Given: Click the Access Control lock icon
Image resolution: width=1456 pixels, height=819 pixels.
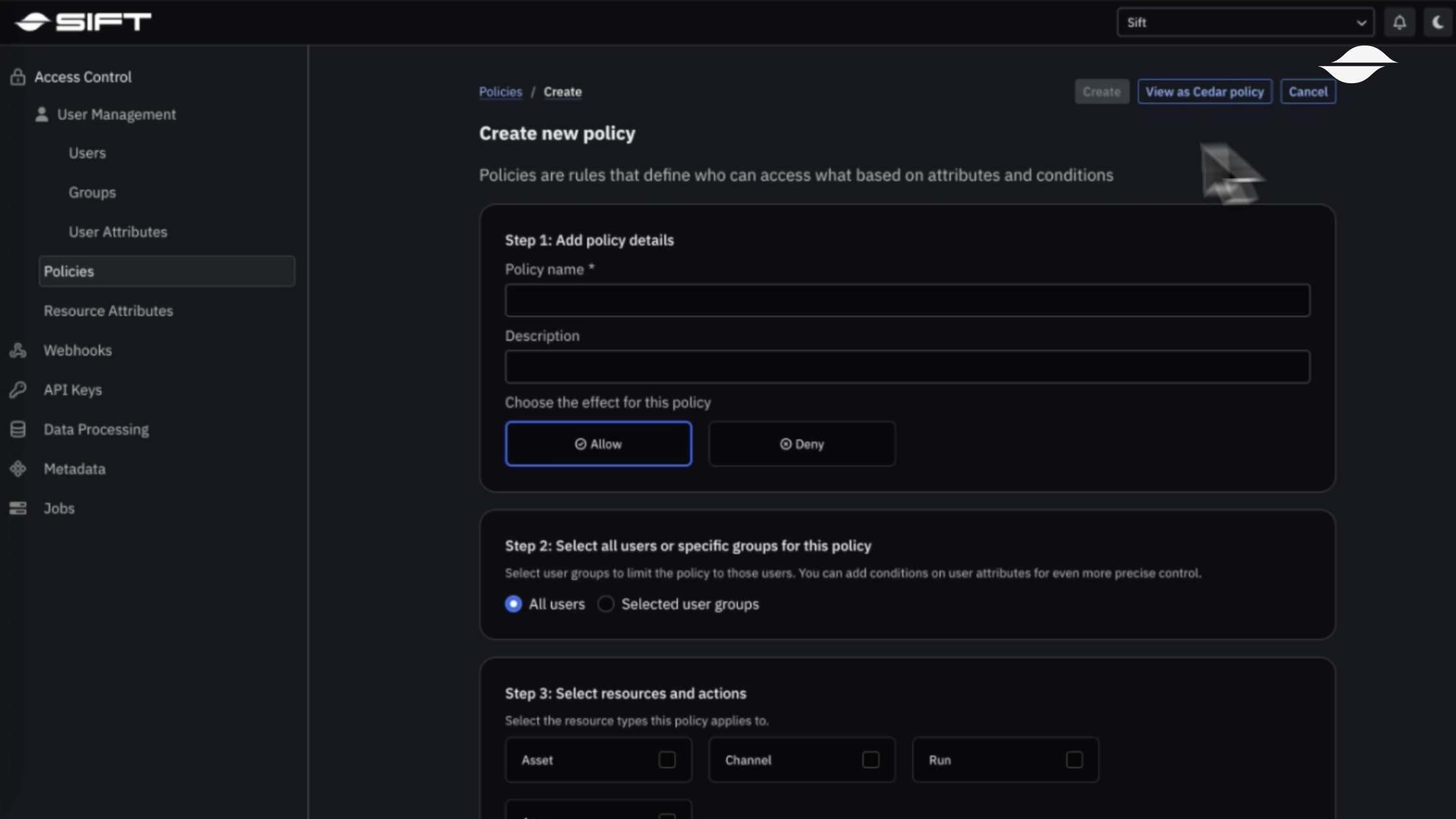Looking at the screenshot, I should 18,77.
